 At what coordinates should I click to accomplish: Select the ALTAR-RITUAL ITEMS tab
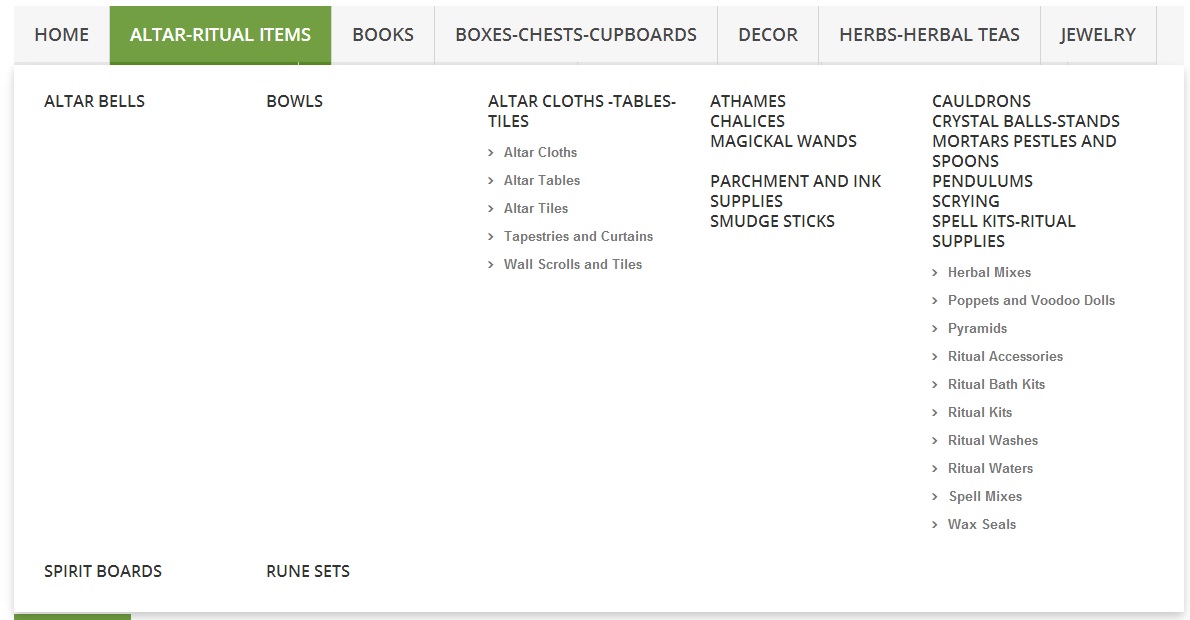point(220,35)
